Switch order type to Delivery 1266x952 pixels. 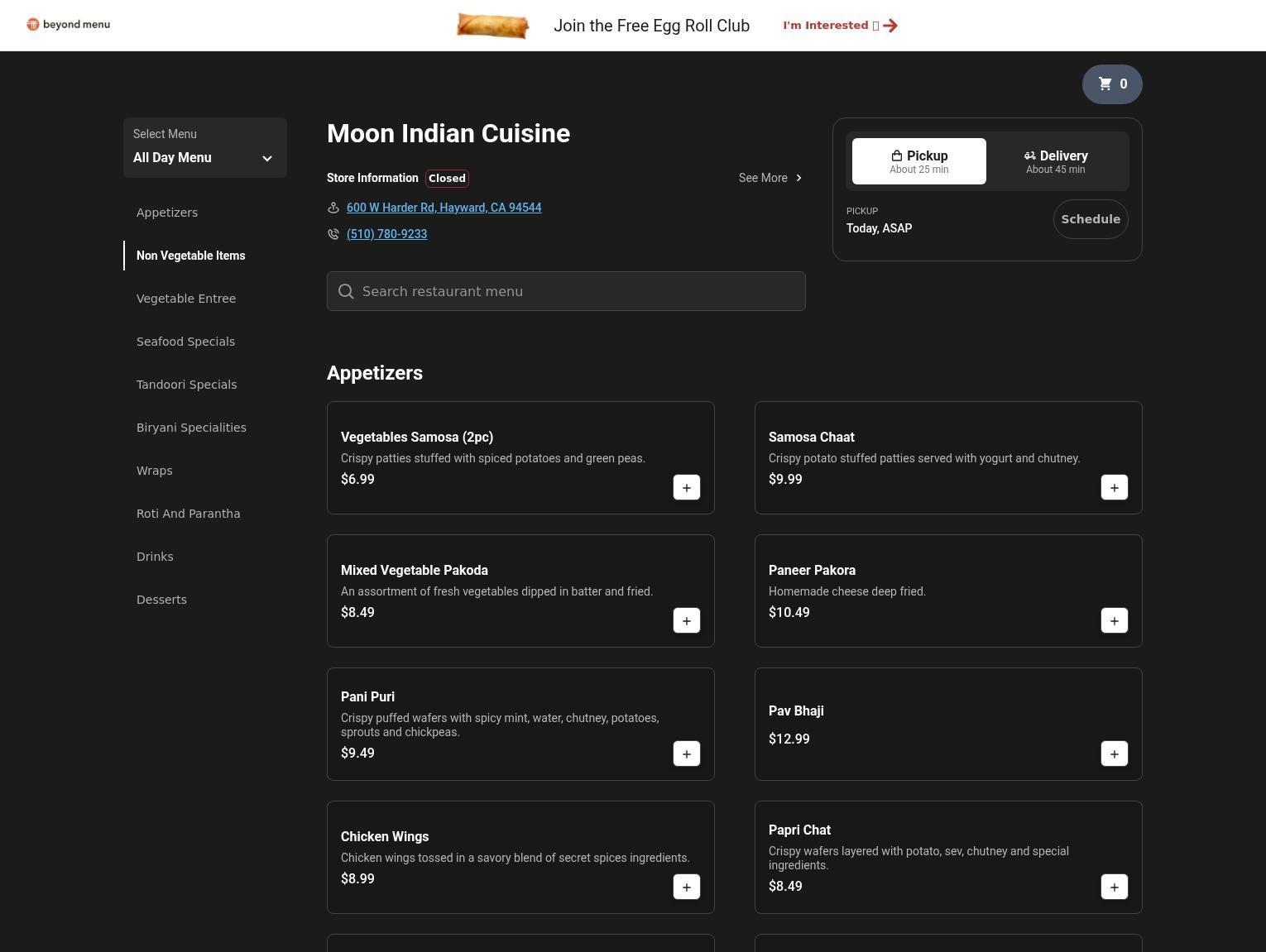click(1055, 161)
